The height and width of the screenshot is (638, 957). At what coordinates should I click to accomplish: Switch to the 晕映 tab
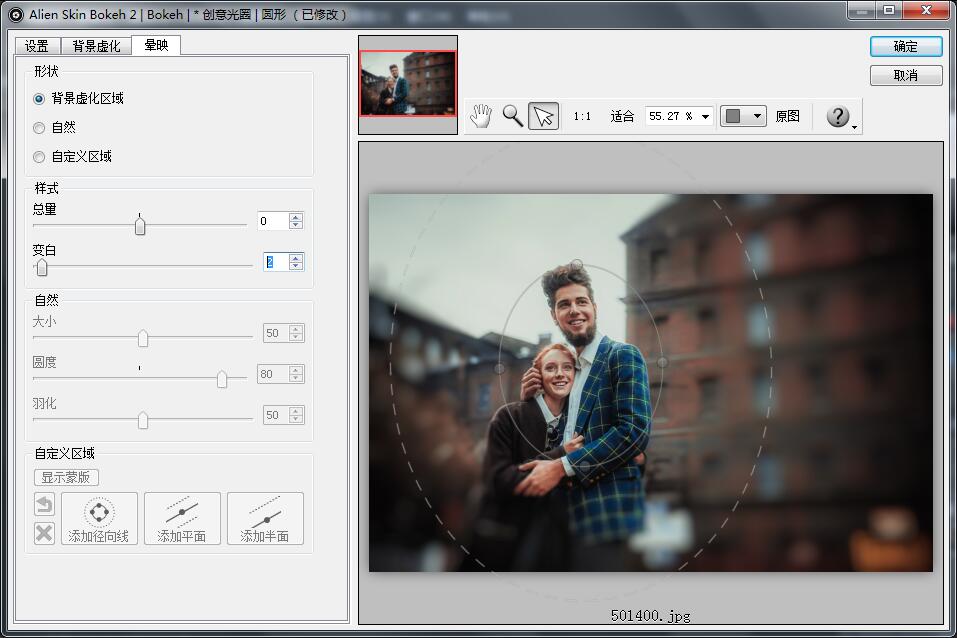(x=156, y=45)
